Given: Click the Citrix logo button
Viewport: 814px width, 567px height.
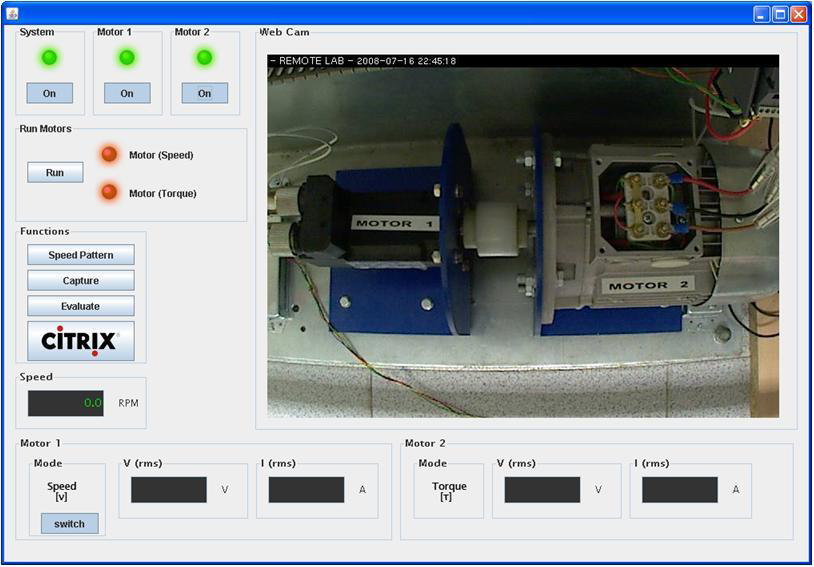Looking at the screenshot, I should [80, 340].
